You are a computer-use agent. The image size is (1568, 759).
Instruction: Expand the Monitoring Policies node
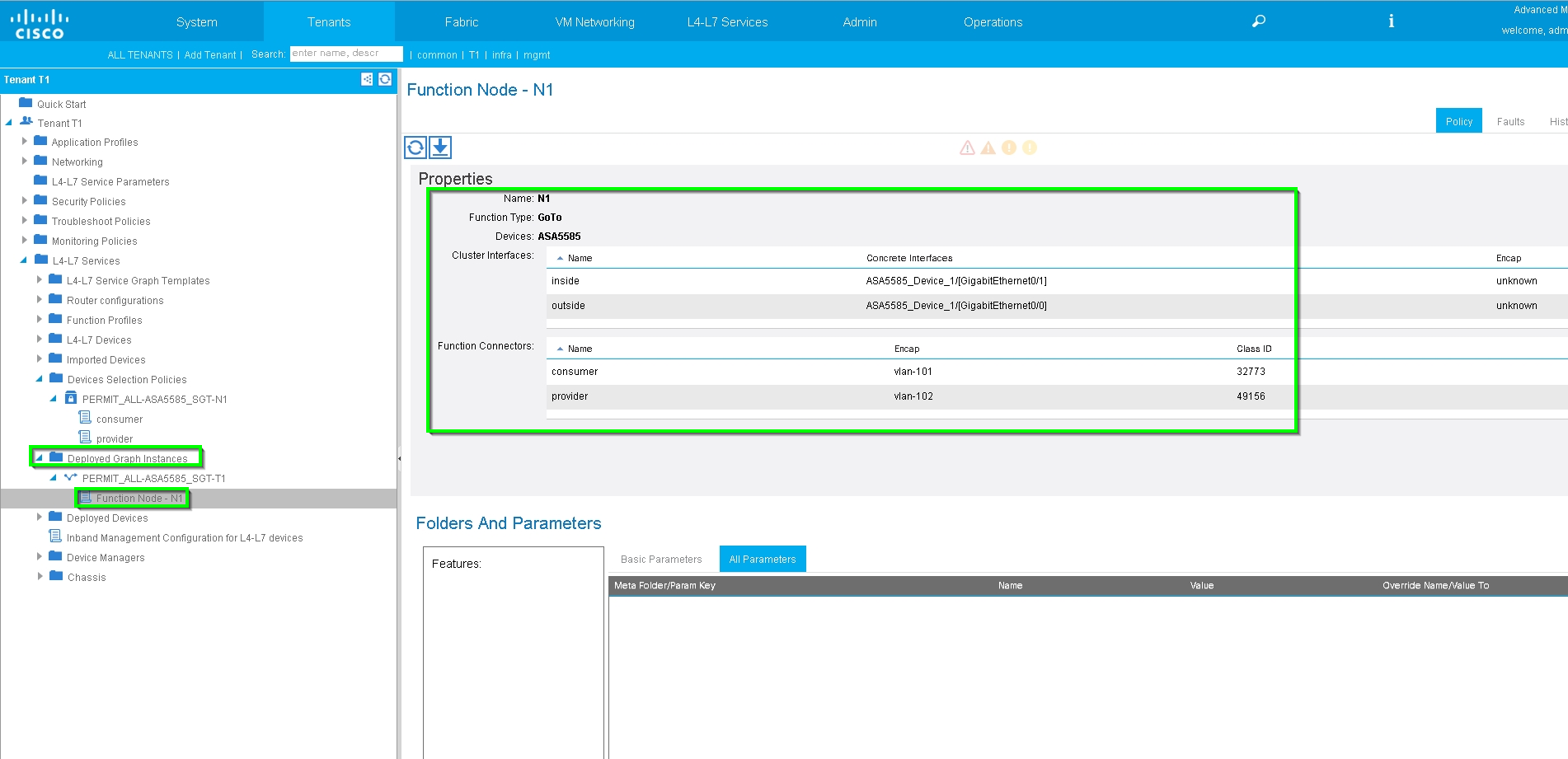point(25,240)
